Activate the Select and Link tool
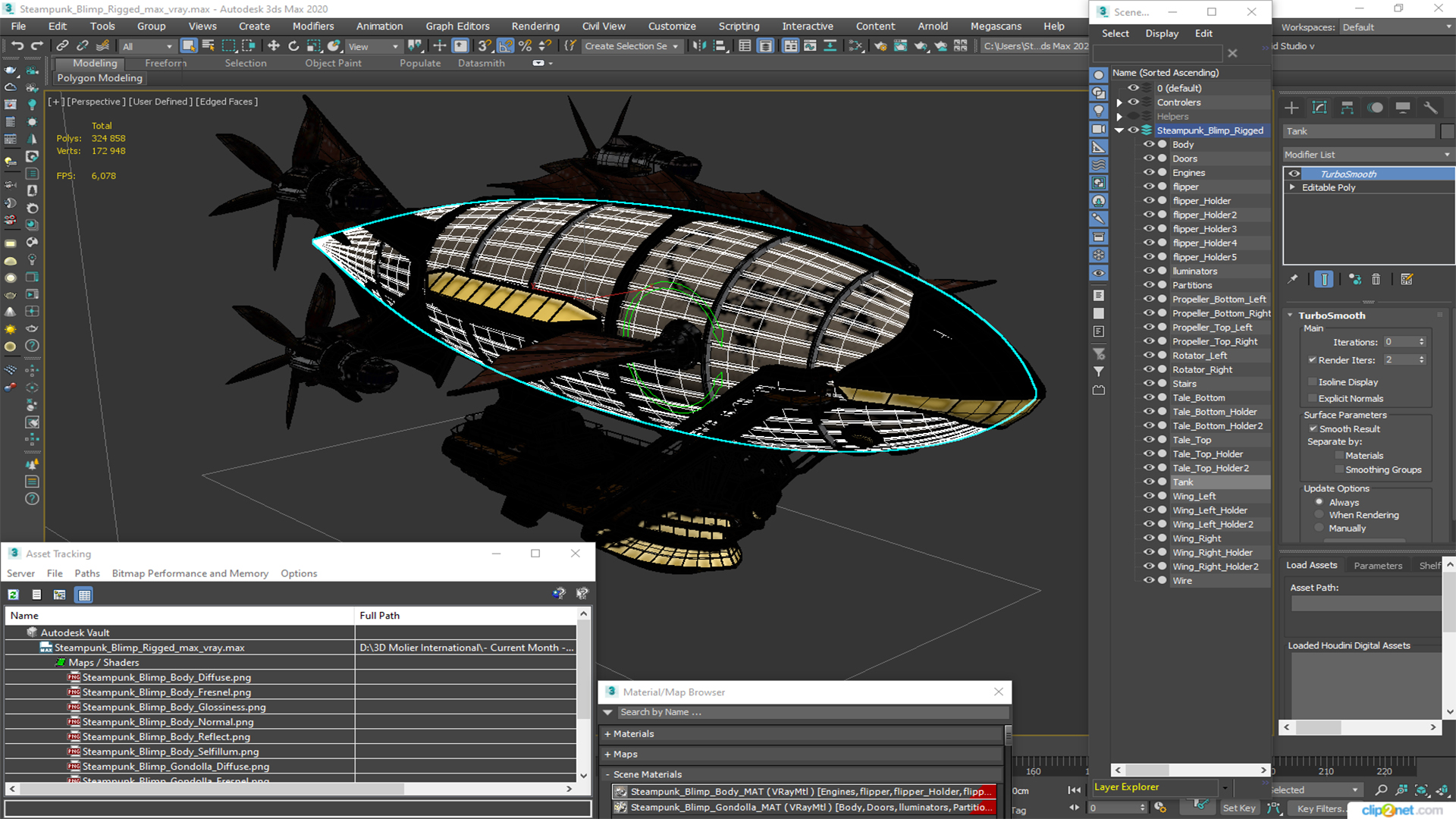This screenshot has width=1456, height=819. [62, 46]
